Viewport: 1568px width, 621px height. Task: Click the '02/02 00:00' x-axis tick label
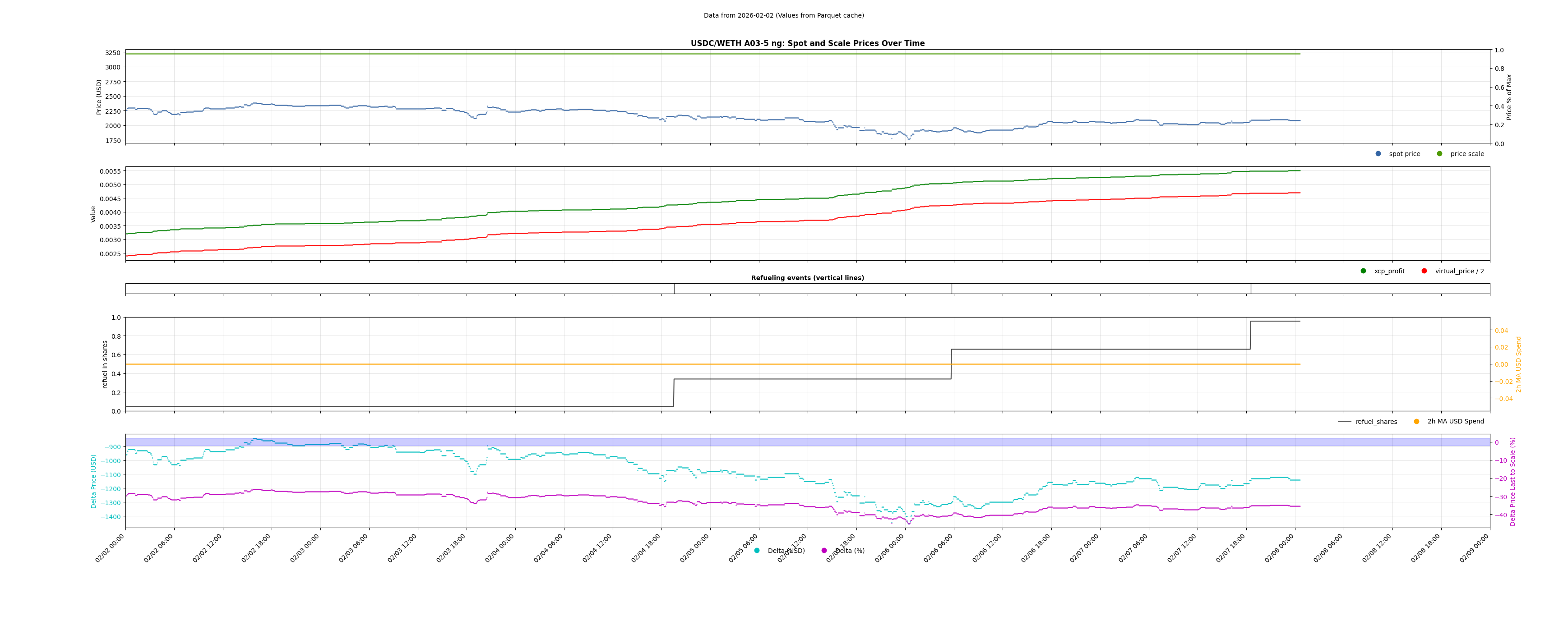(110, 548)
